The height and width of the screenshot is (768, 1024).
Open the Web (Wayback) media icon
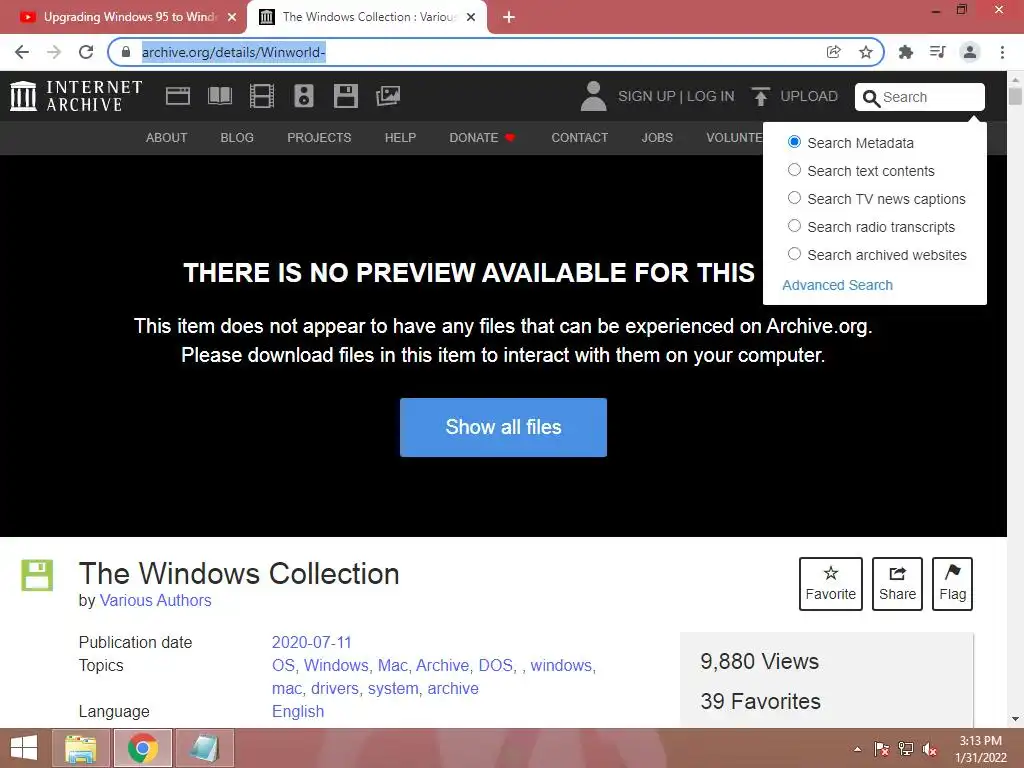pos(178,96)
